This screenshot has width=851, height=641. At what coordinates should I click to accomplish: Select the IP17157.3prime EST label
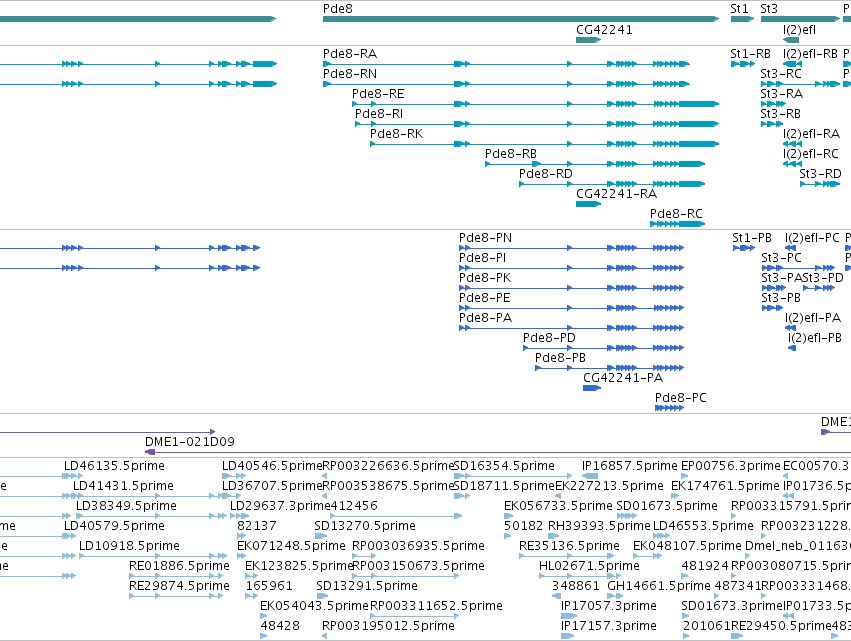pos(609,626)
